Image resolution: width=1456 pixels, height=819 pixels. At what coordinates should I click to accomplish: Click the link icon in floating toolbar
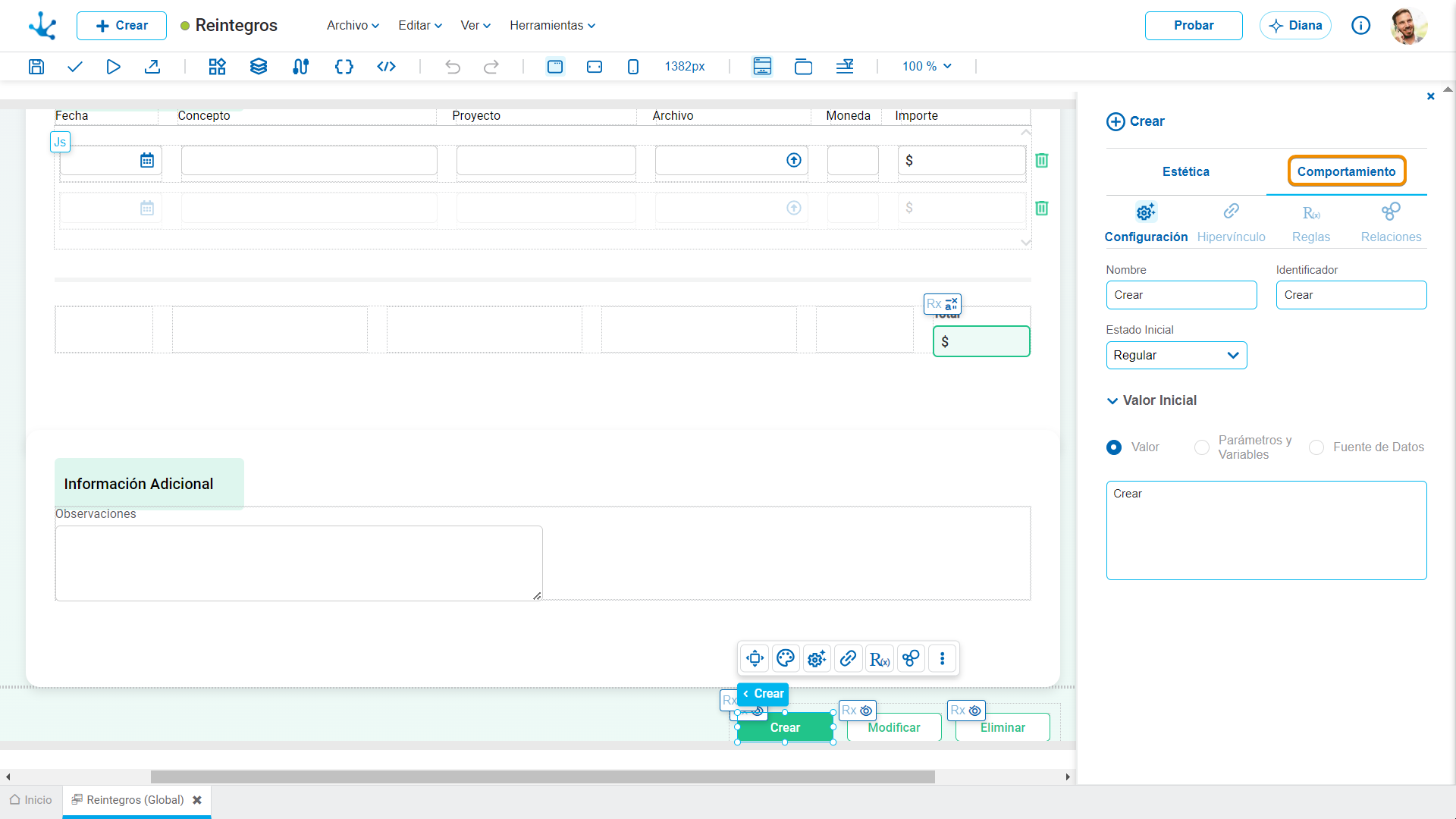[849, 658]
